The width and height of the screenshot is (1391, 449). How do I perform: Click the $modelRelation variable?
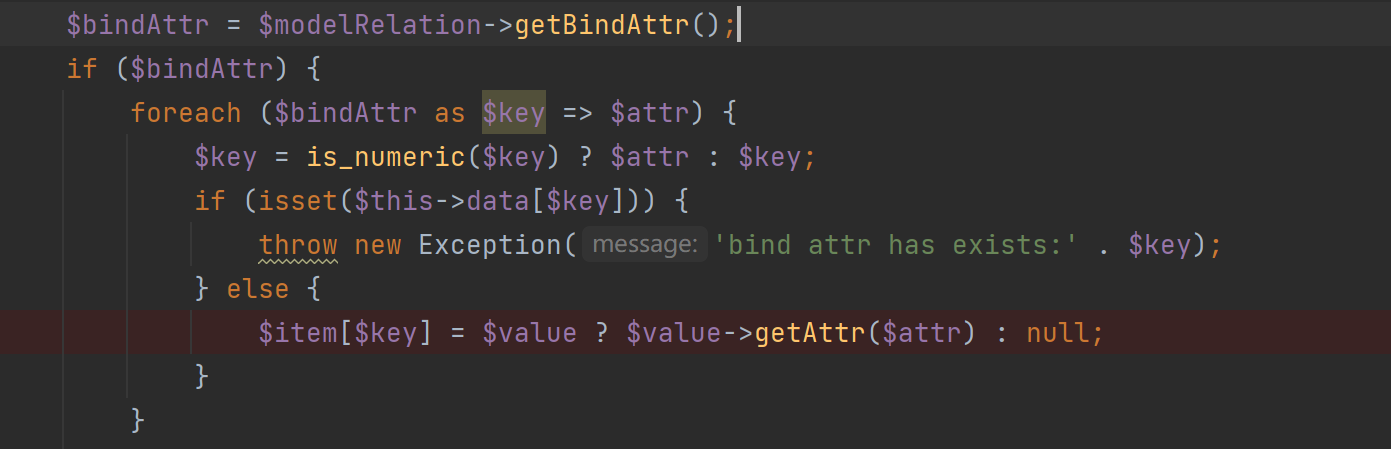[369, 24]
